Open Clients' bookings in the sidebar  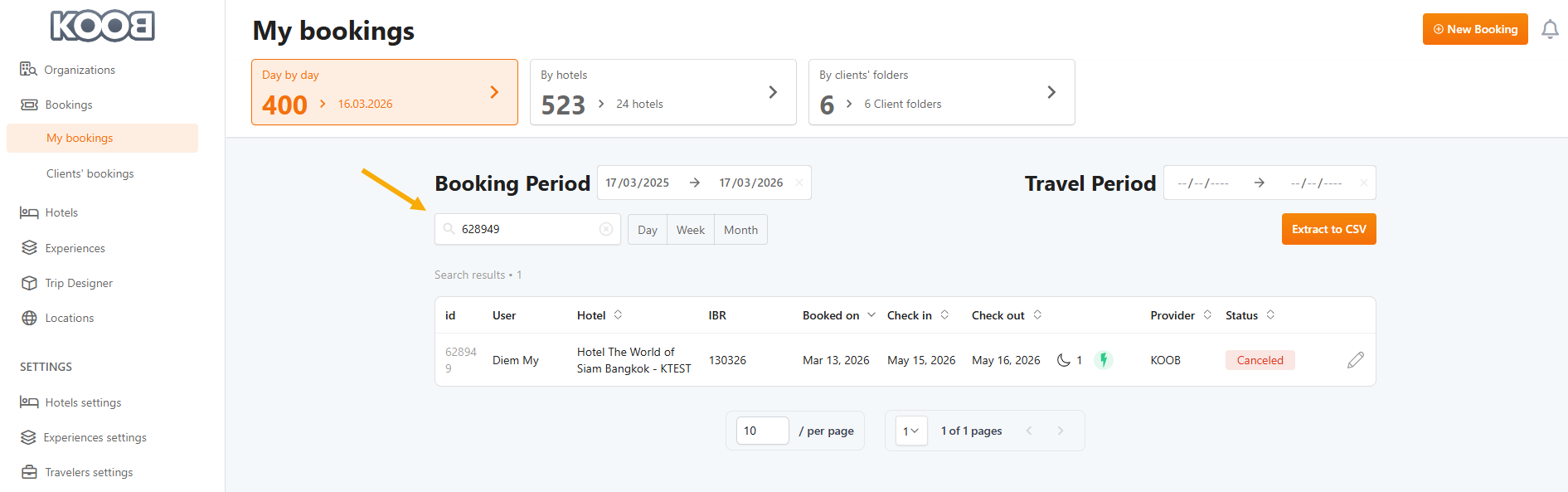coord(90,173)
